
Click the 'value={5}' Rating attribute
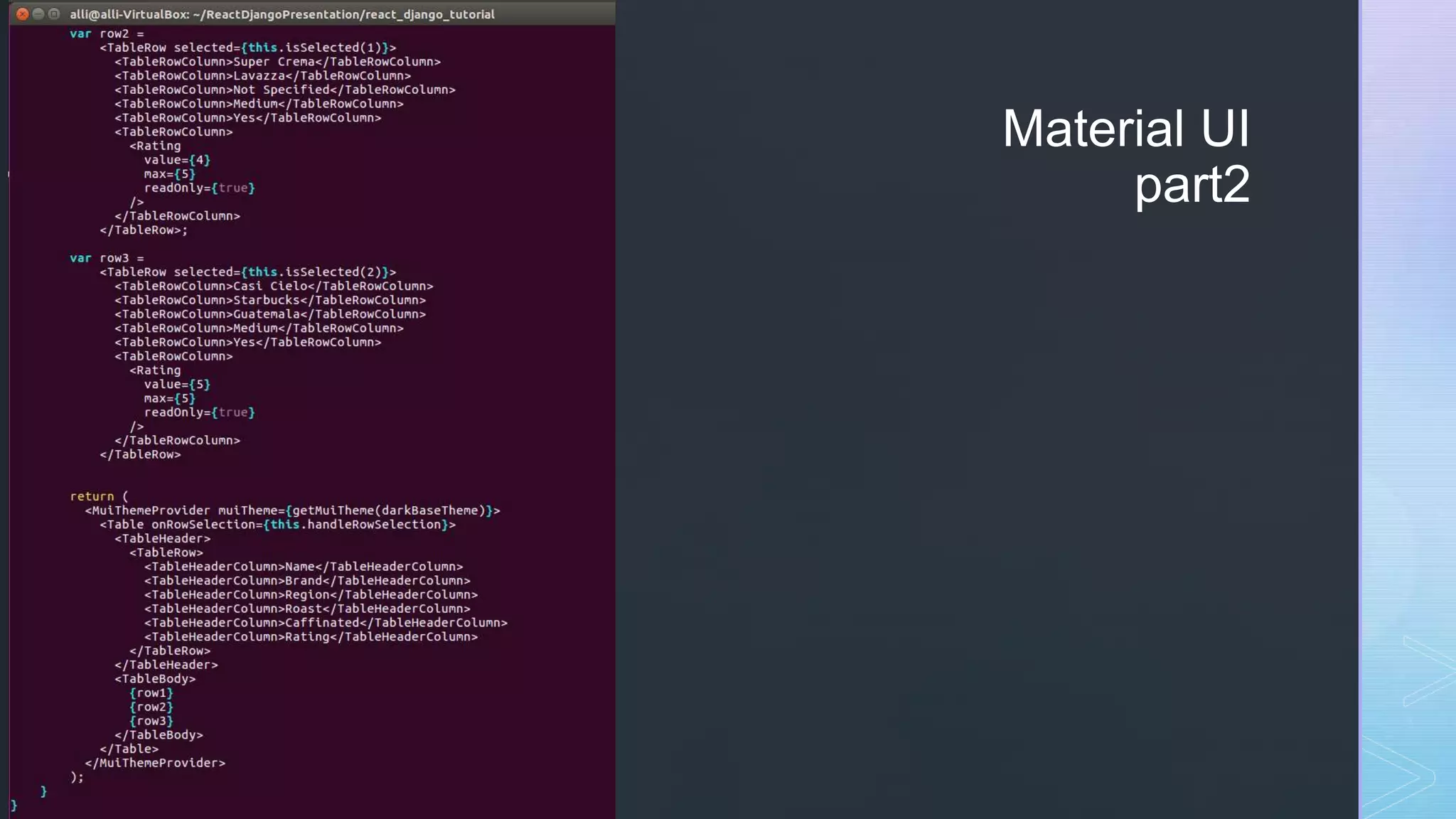tap(177, 385)
